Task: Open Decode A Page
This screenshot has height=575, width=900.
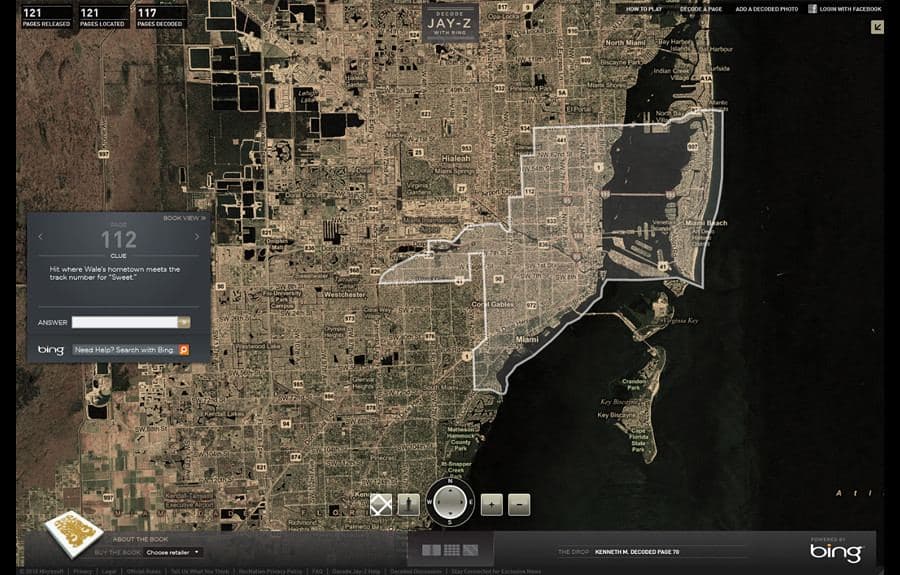Action: 701,9
